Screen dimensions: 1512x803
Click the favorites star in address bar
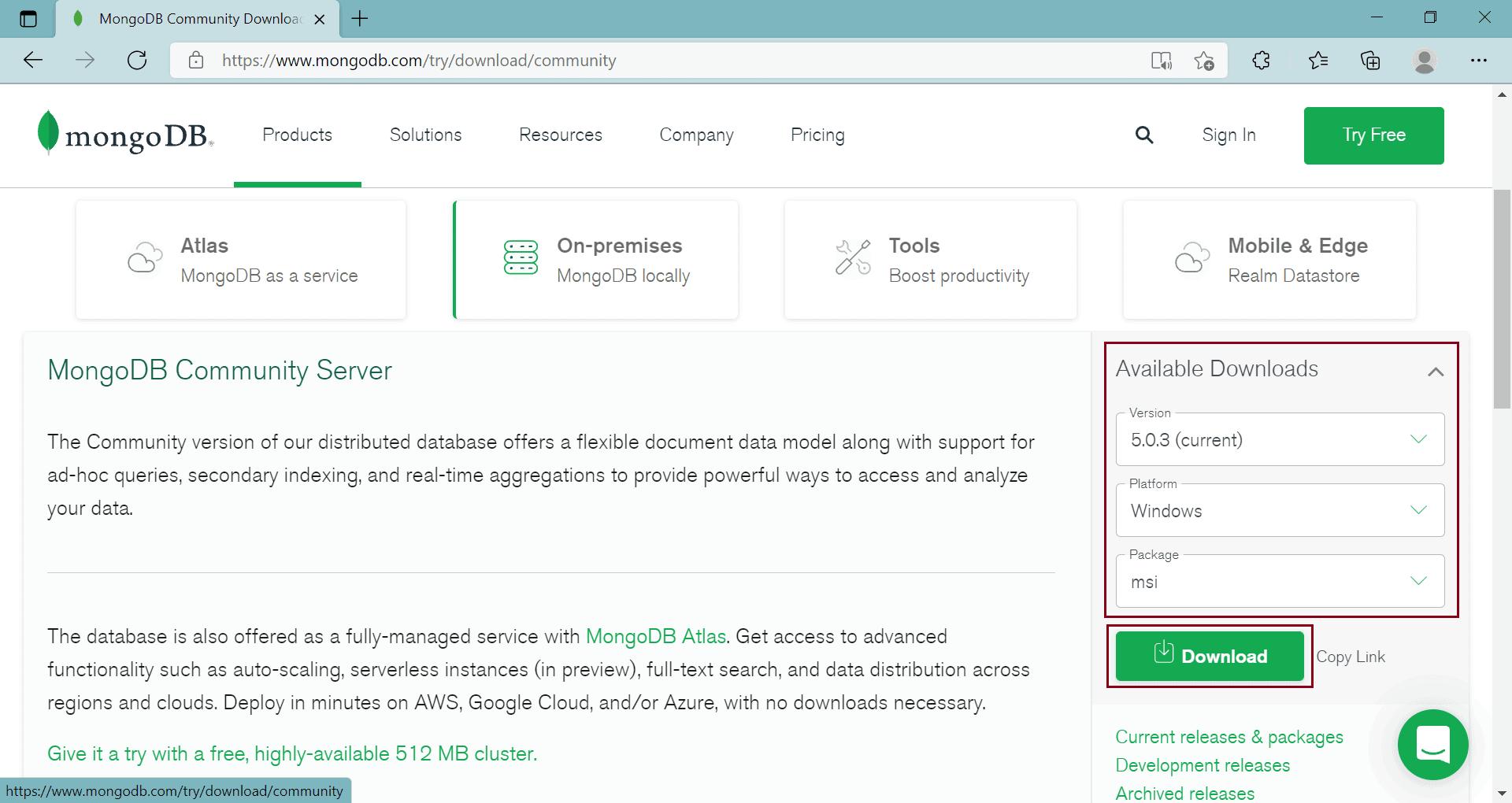point(1203,60)
